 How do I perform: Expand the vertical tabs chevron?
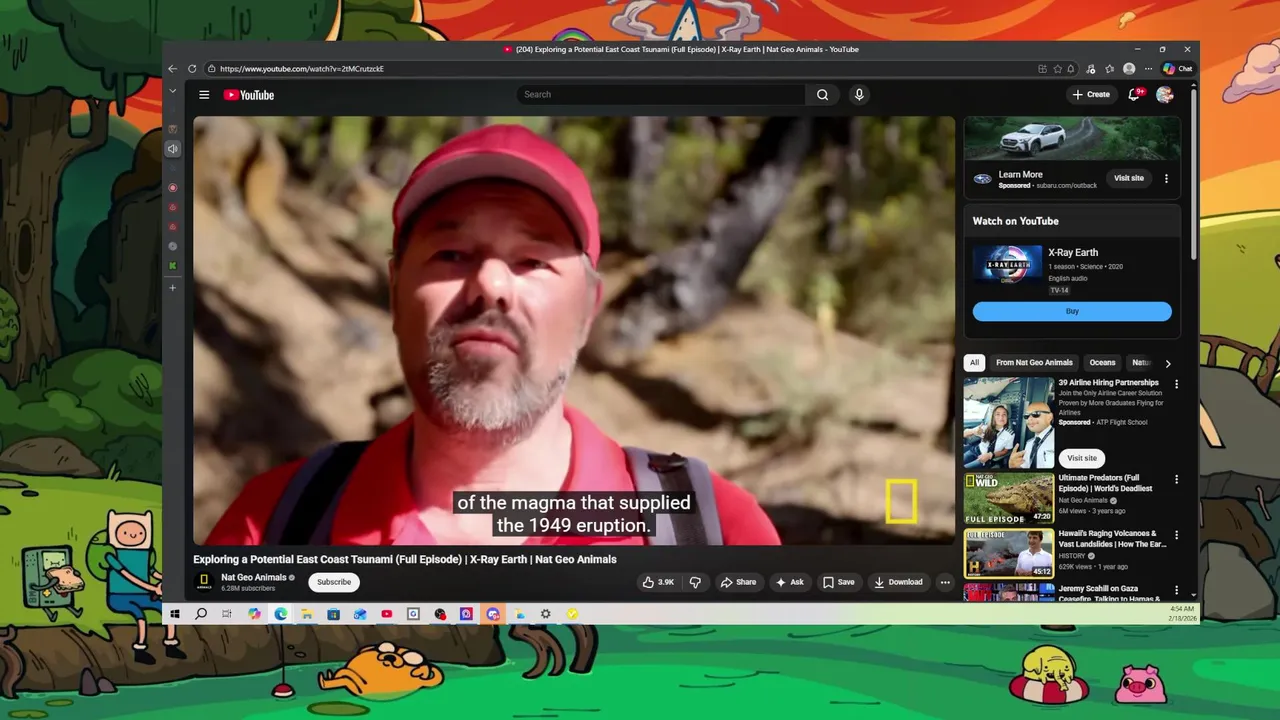172,91
